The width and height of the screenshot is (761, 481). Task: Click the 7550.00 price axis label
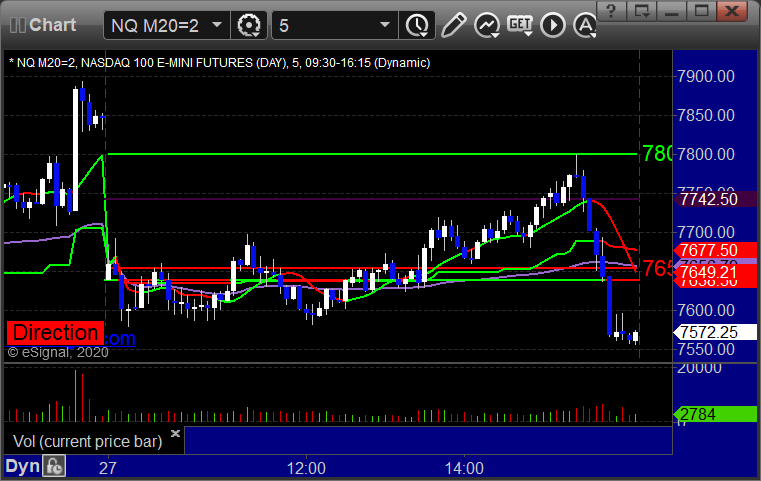click(x=706, y=349)
